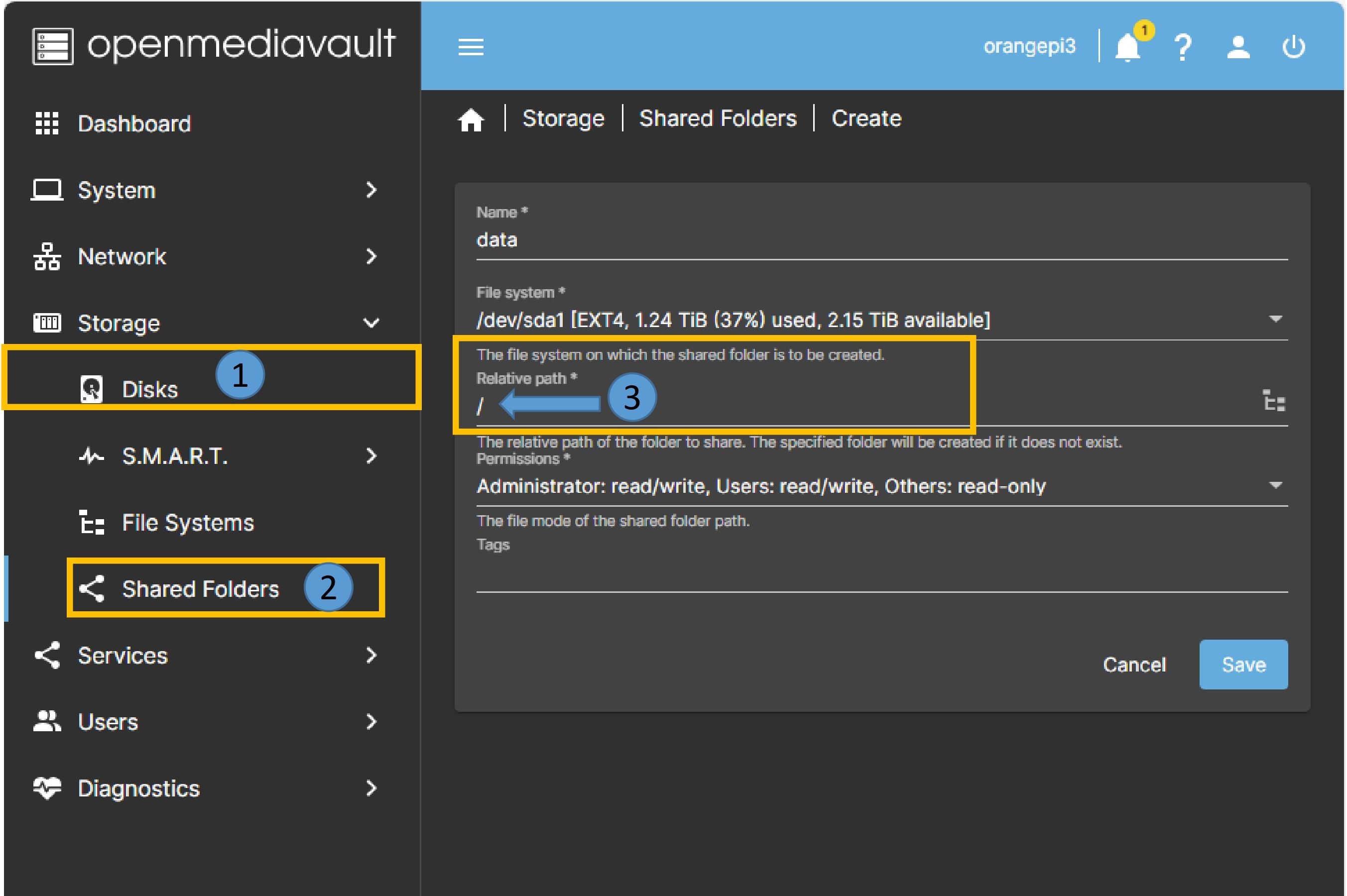1347x896 pixels.
Task: Expand the Diagnostics menu chevron
Action: (371, 788)
